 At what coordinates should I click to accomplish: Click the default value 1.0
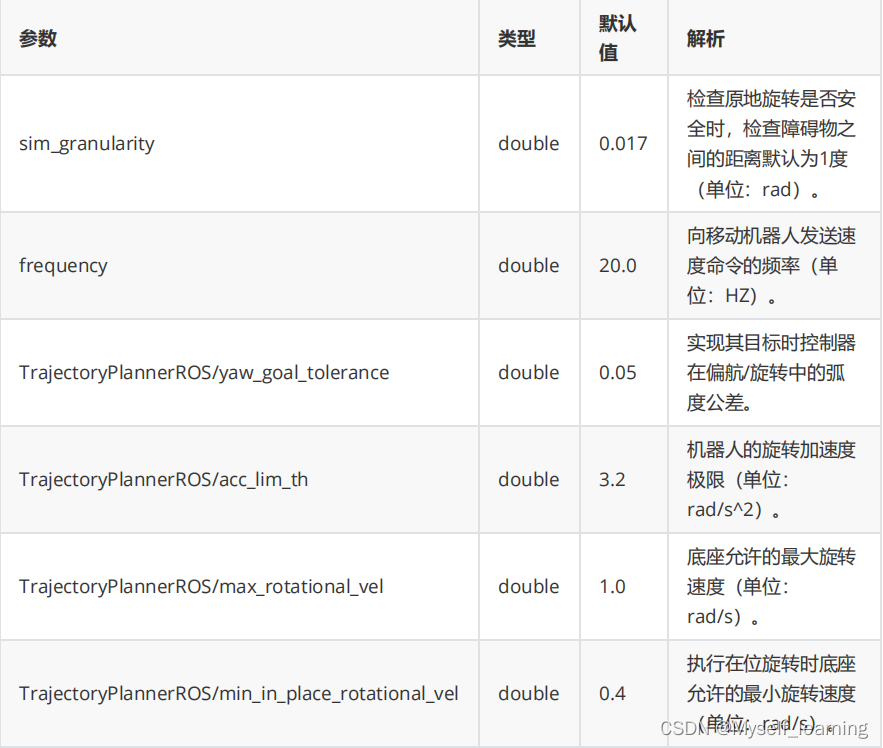[612, 586]
